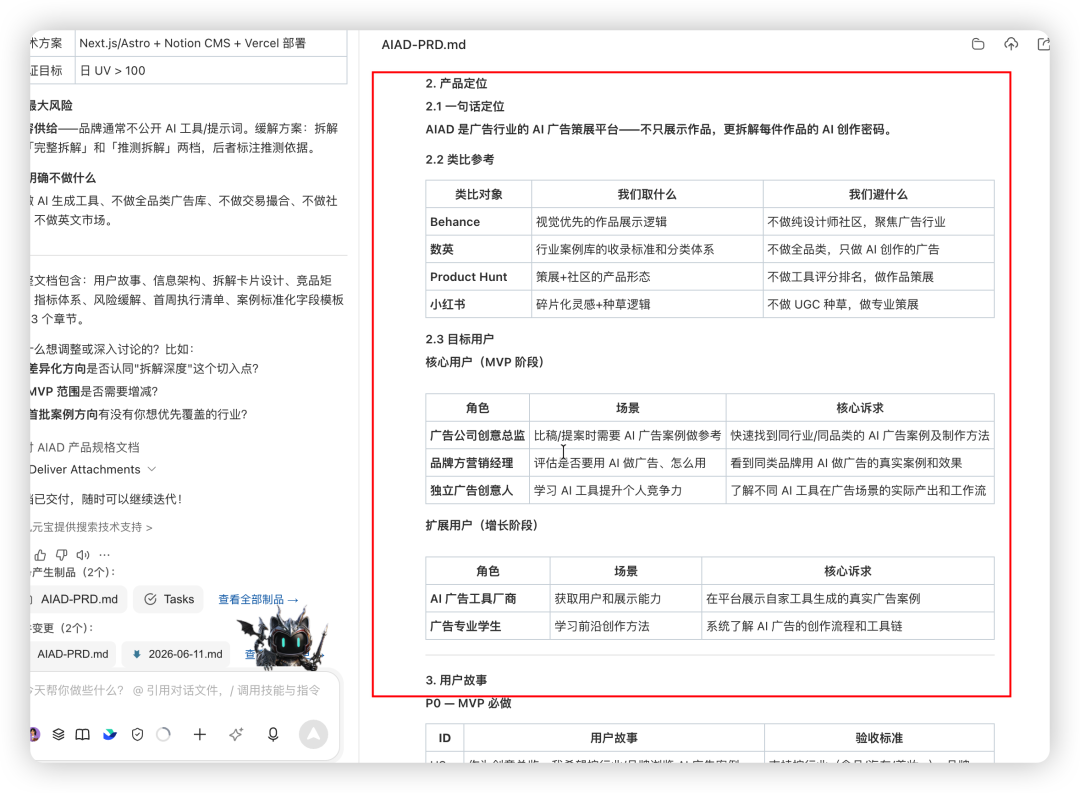Click the stacked layers icon in input toolbar
This screenshot has height=793, width=1080.
pyautogui.click(x=59, y=734)
